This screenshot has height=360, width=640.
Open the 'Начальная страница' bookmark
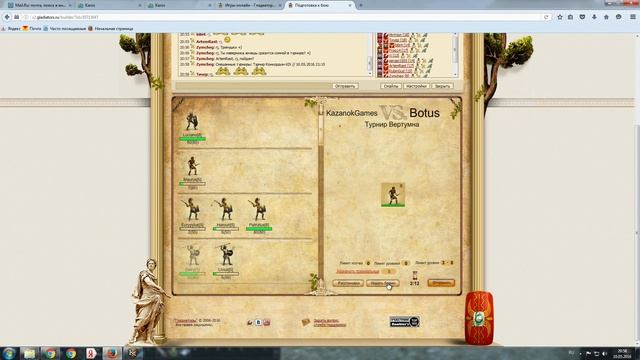point(111,29)
